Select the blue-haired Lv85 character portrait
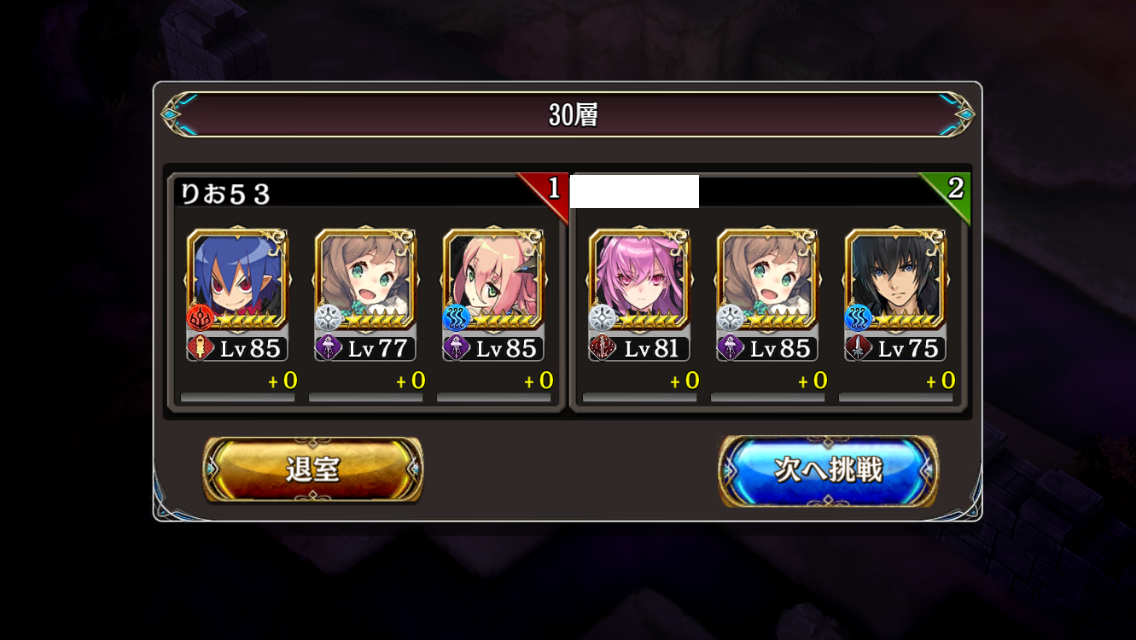 pyautogui.click(x=238, y=280)
